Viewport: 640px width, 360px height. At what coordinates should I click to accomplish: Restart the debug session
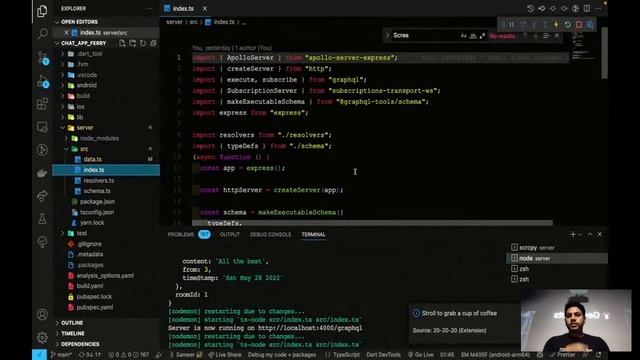pyautogui.click(x=567, y=25)
